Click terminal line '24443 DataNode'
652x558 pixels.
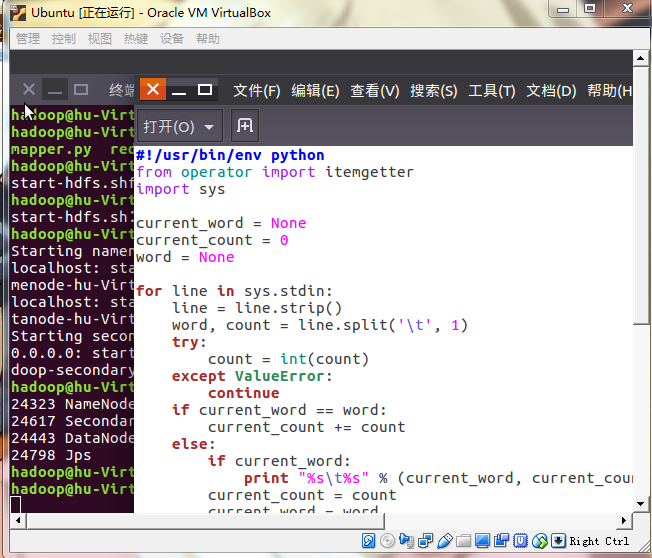pyautogui.click(x=72, y=438)
